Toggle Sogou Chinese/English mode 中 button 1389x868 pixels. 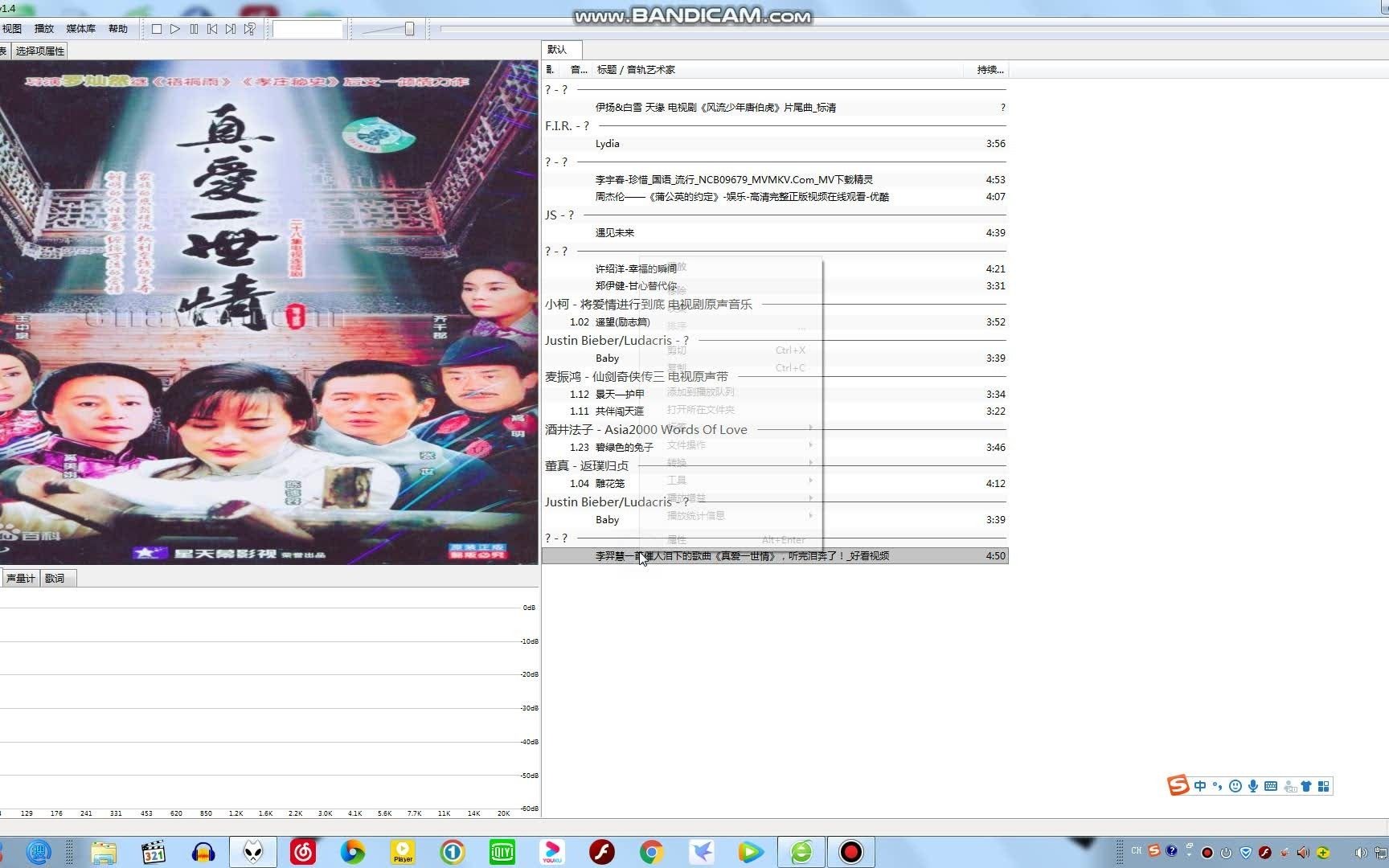pos(1200,786)
